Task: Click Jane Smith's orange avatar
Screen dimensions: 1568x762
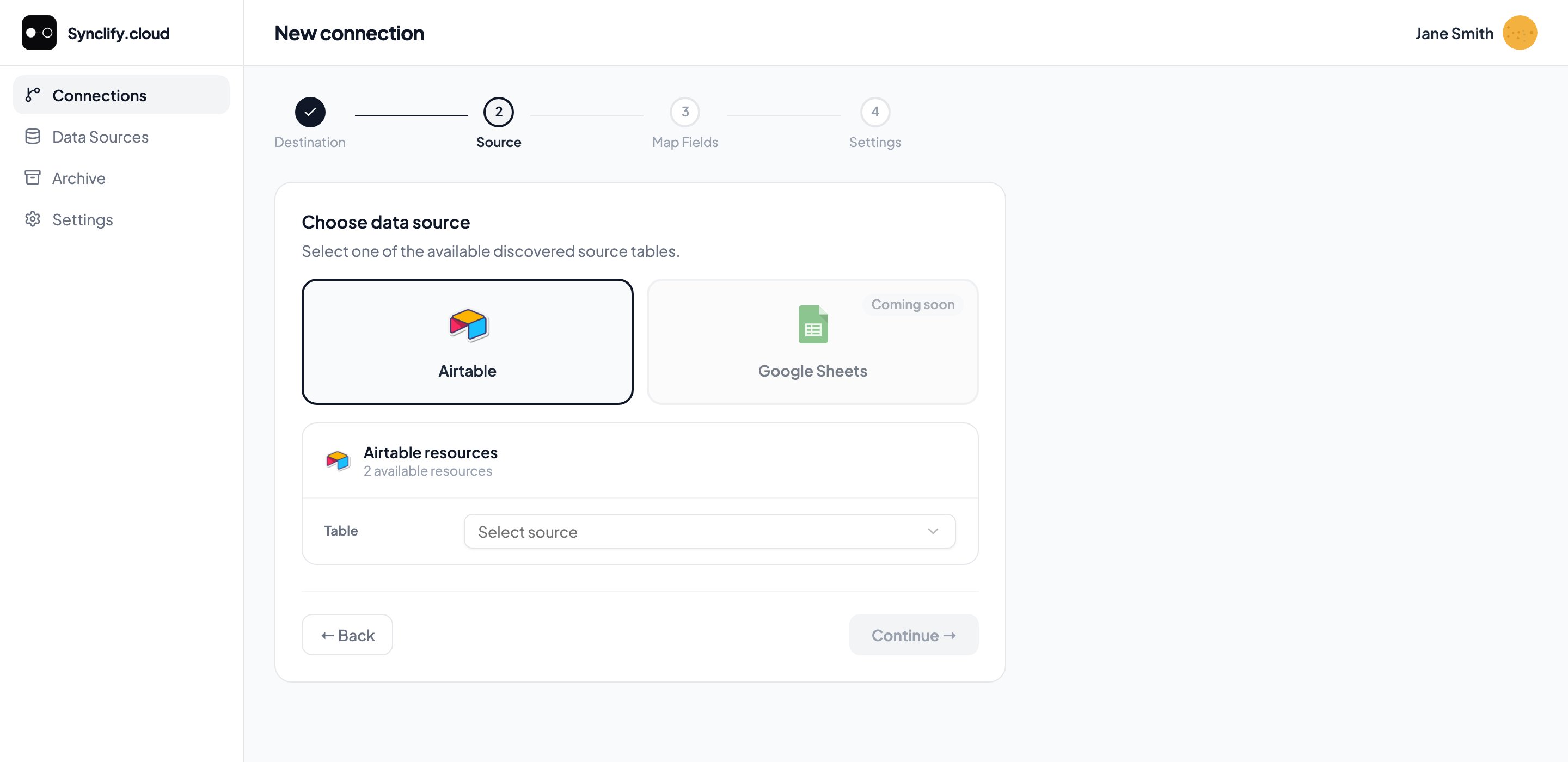Action: tap(1520, 33)
